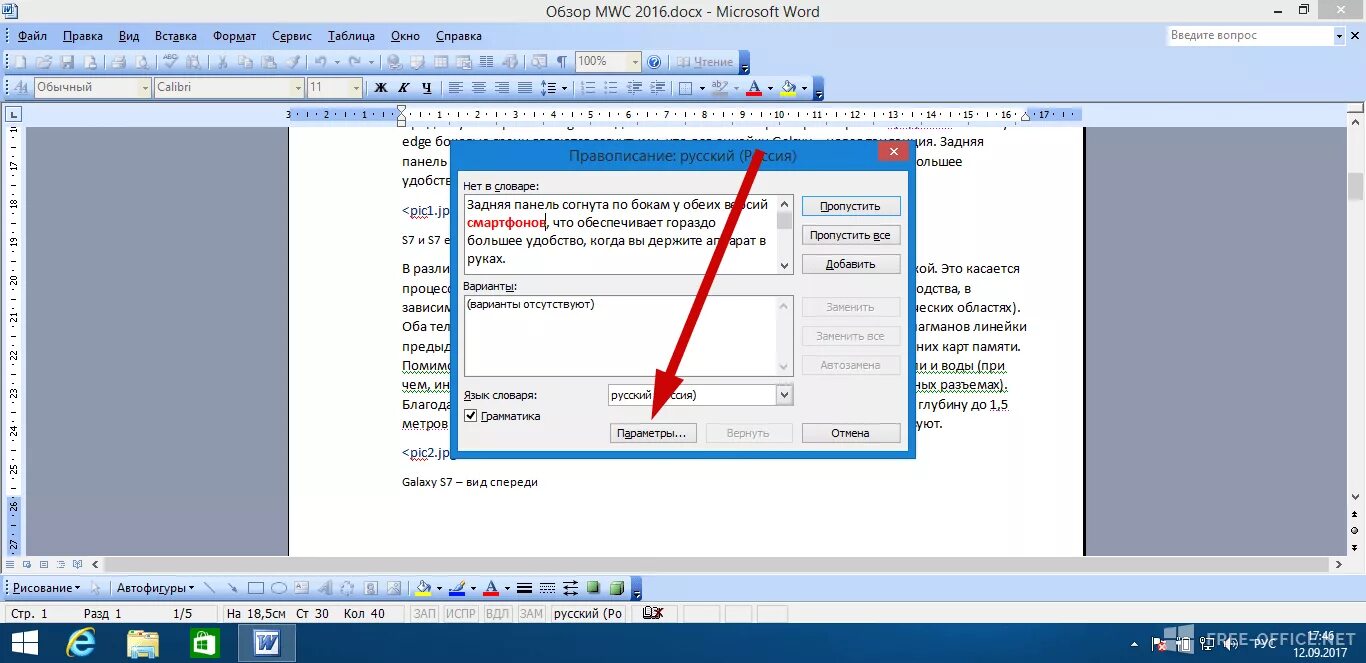This screenshot has width=1366, height=663.
Task: Open dictionary language dropdown русский
Action: 784,395
